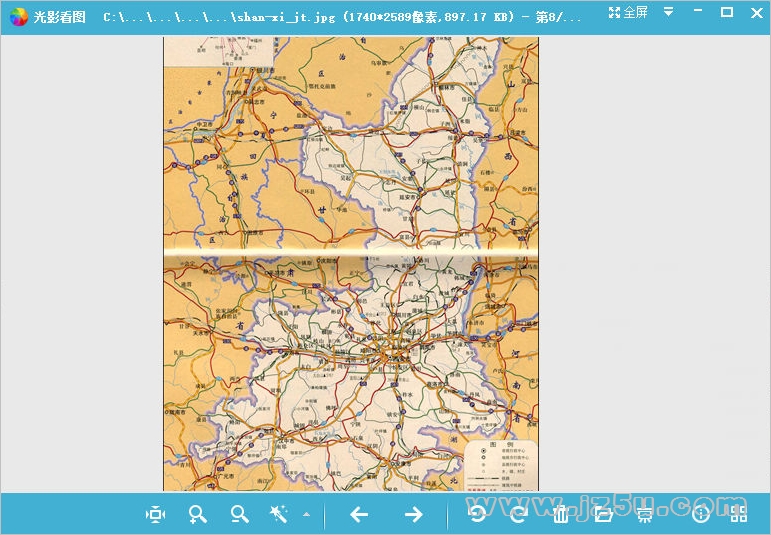Start slideshow with the easel icon
This screenshot has height=535, width=771.
pos(646,514)
